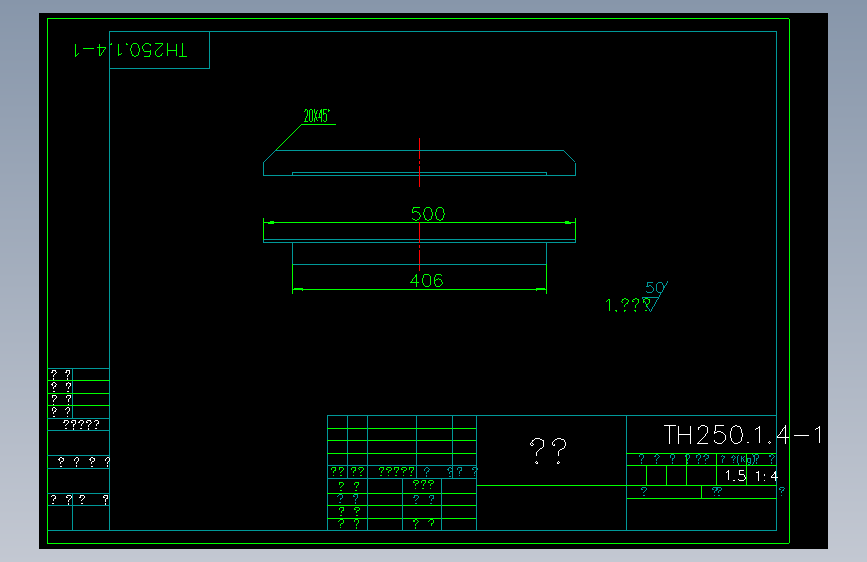Click the large ?? part name in title block

coord(548,450)
